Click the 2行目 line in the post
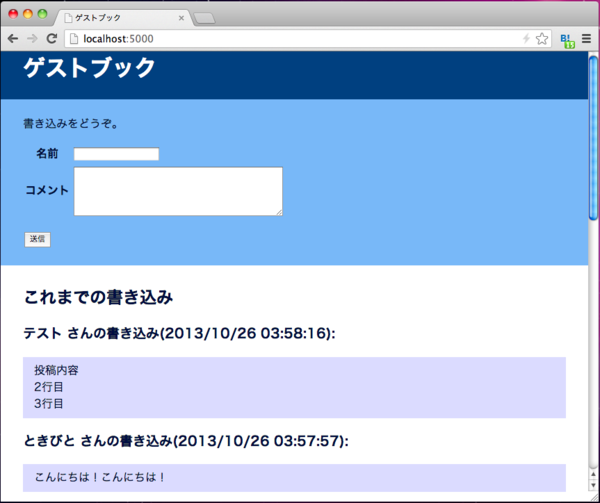This screenshot has width=600, height=503. coord(49,387)
